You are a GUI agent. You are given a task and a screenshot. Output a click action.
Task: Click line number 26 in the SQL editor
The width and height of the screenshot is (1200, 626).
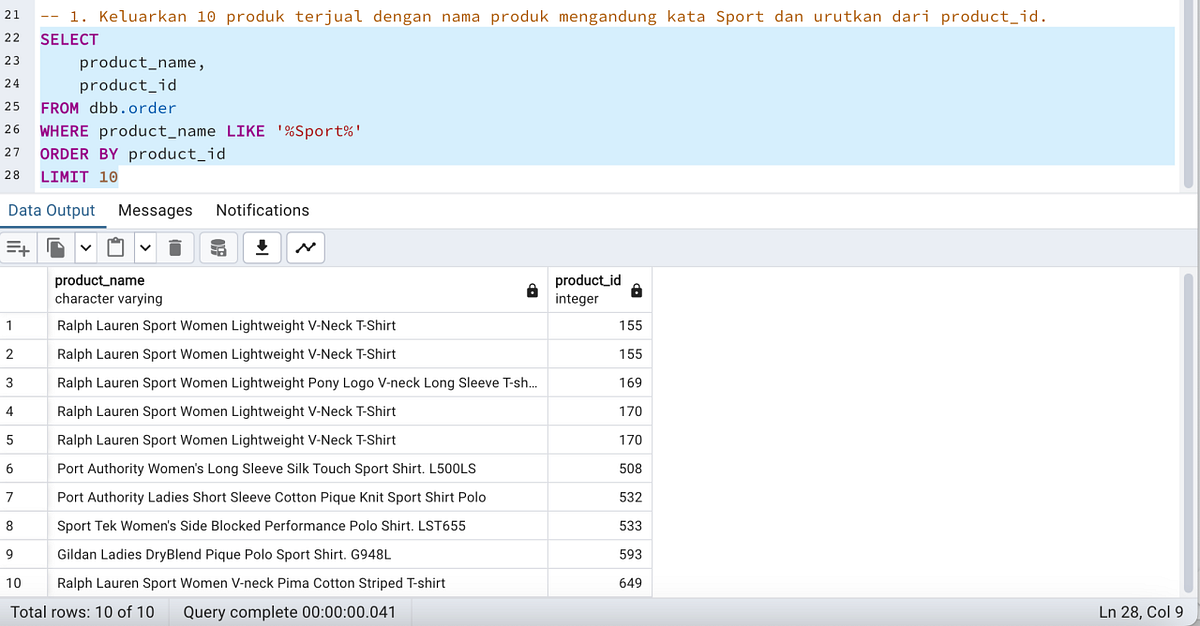pyautogui.click(x=20, y=130)
